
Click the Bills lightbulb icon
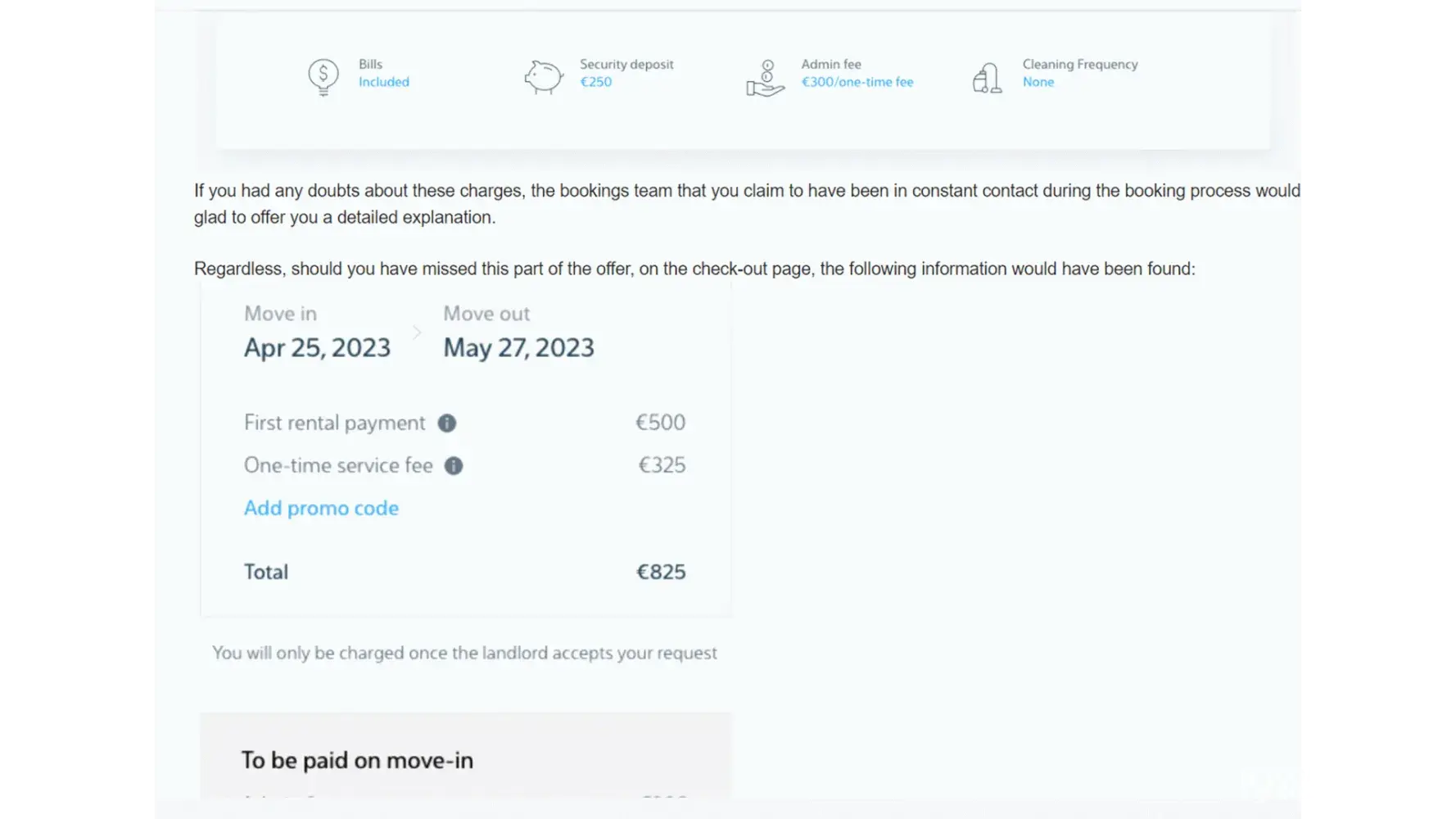[x=323, y=78]
